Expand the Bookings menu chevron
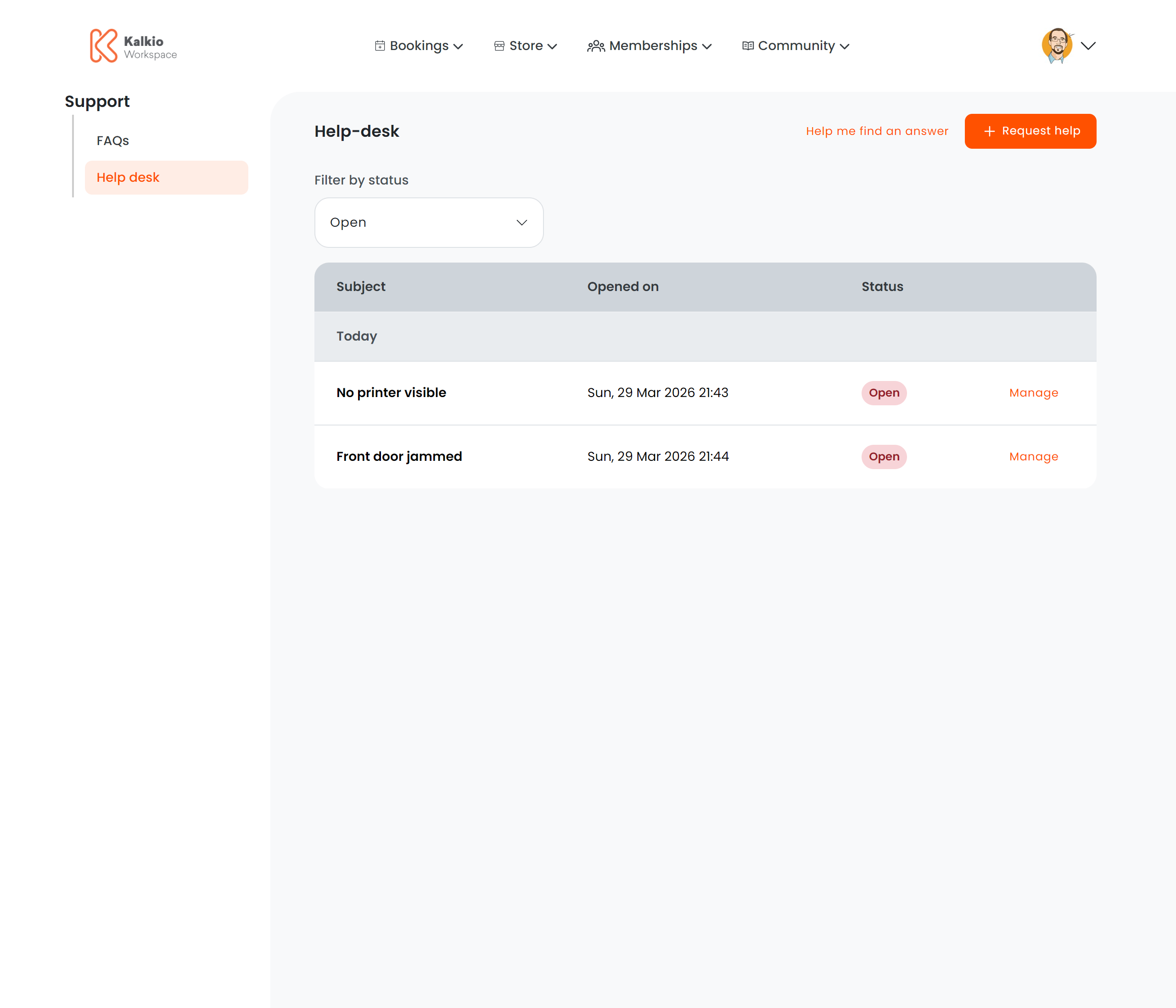 pos(458,46)
